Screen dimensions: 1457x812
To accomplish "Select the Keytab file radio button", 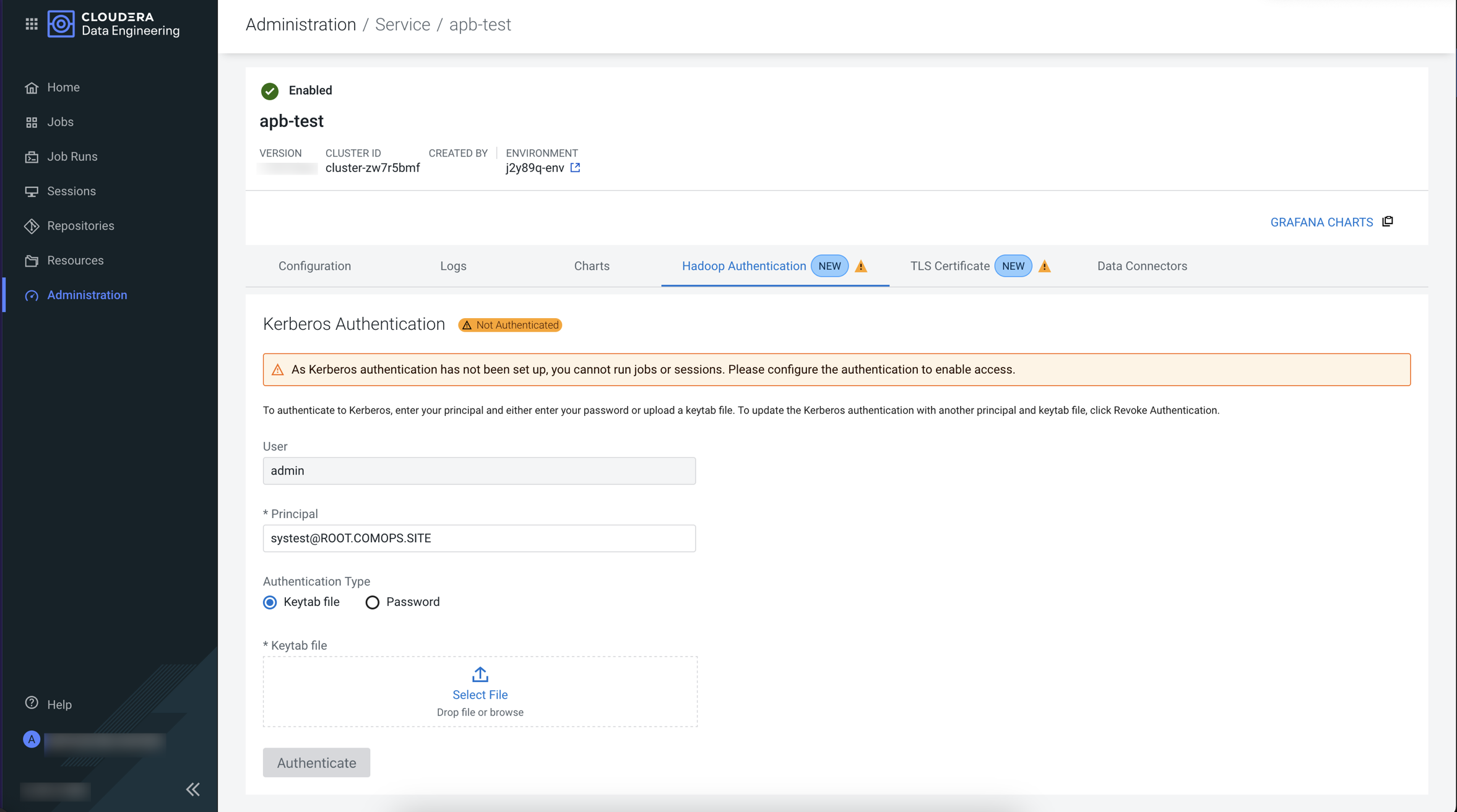I will tap(270, 602).
